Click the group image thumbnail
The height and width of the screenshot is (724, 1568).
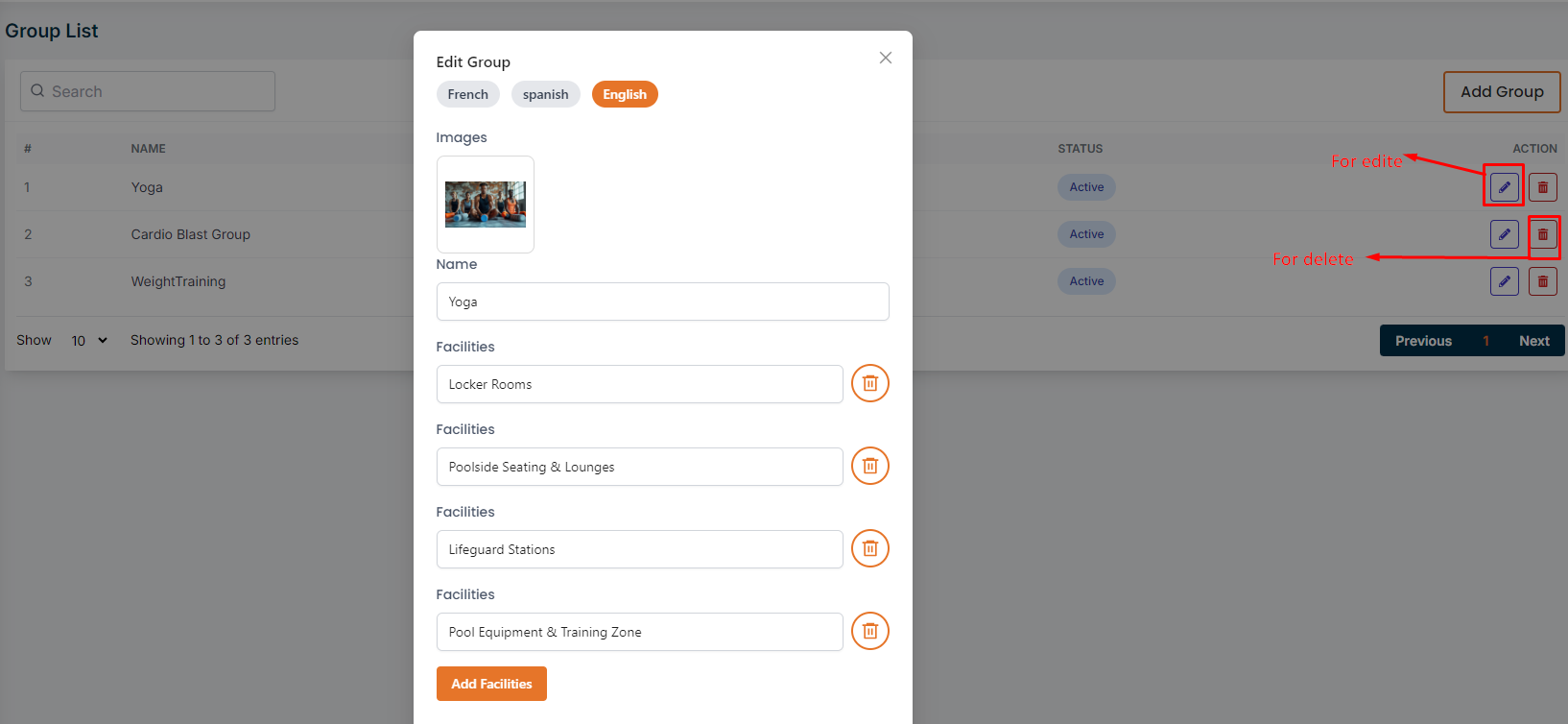[x=486, y=205]
